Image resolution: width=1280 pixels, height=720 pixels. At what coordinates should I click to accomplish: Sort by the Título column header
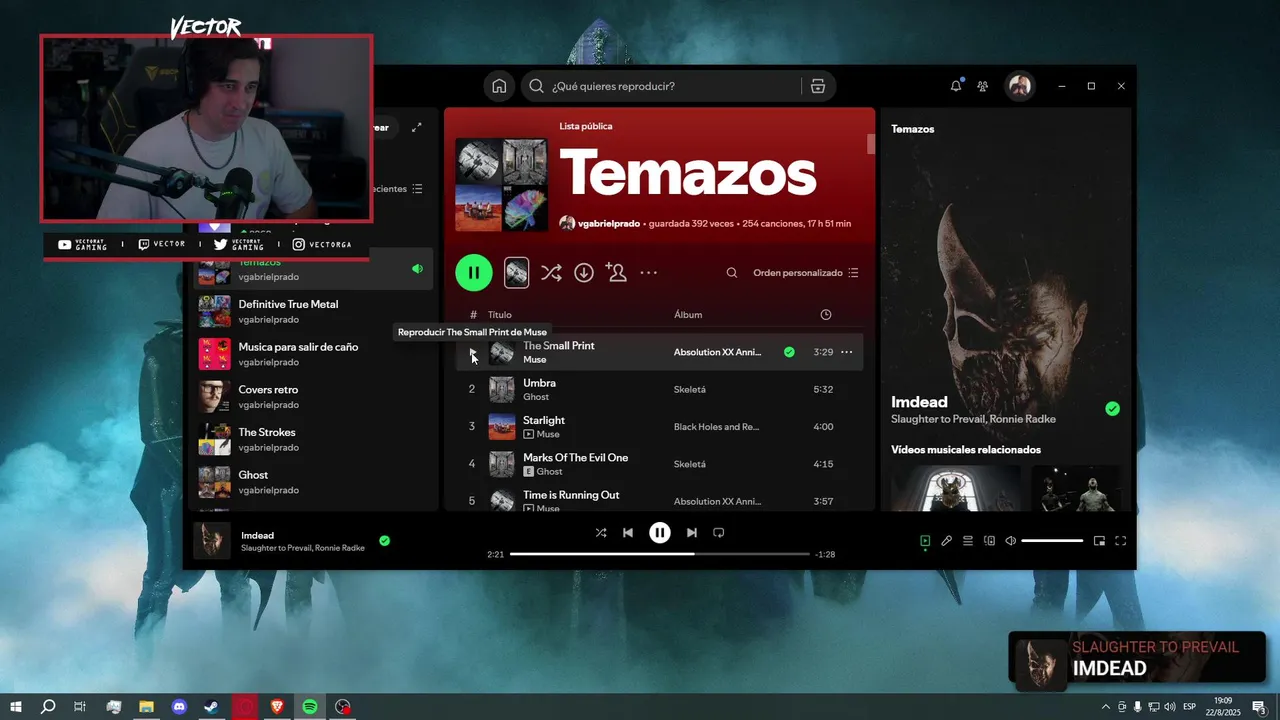499,315
